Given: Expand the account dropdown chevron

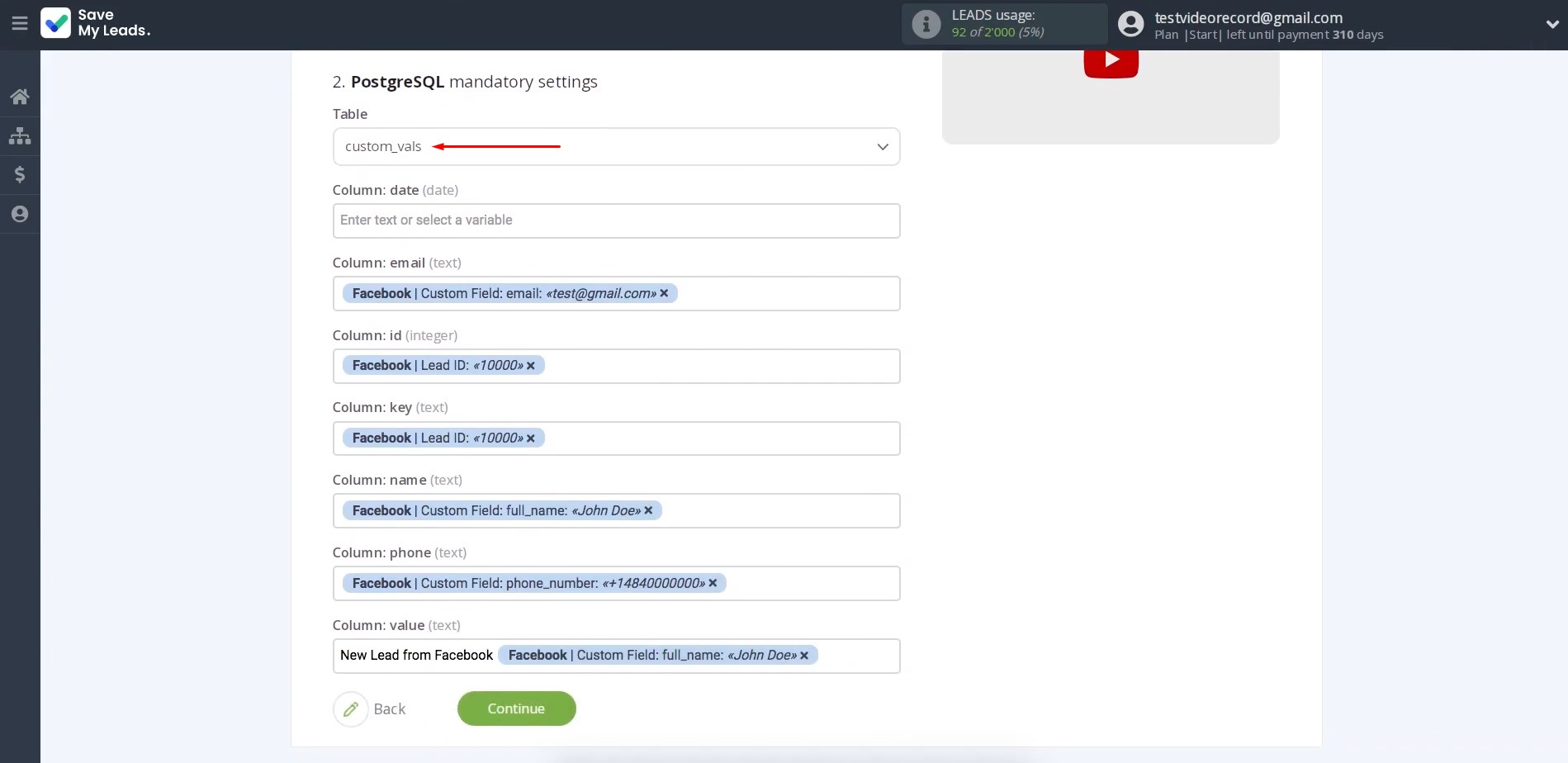Looking at the screenshot, I should point(1551,25).
